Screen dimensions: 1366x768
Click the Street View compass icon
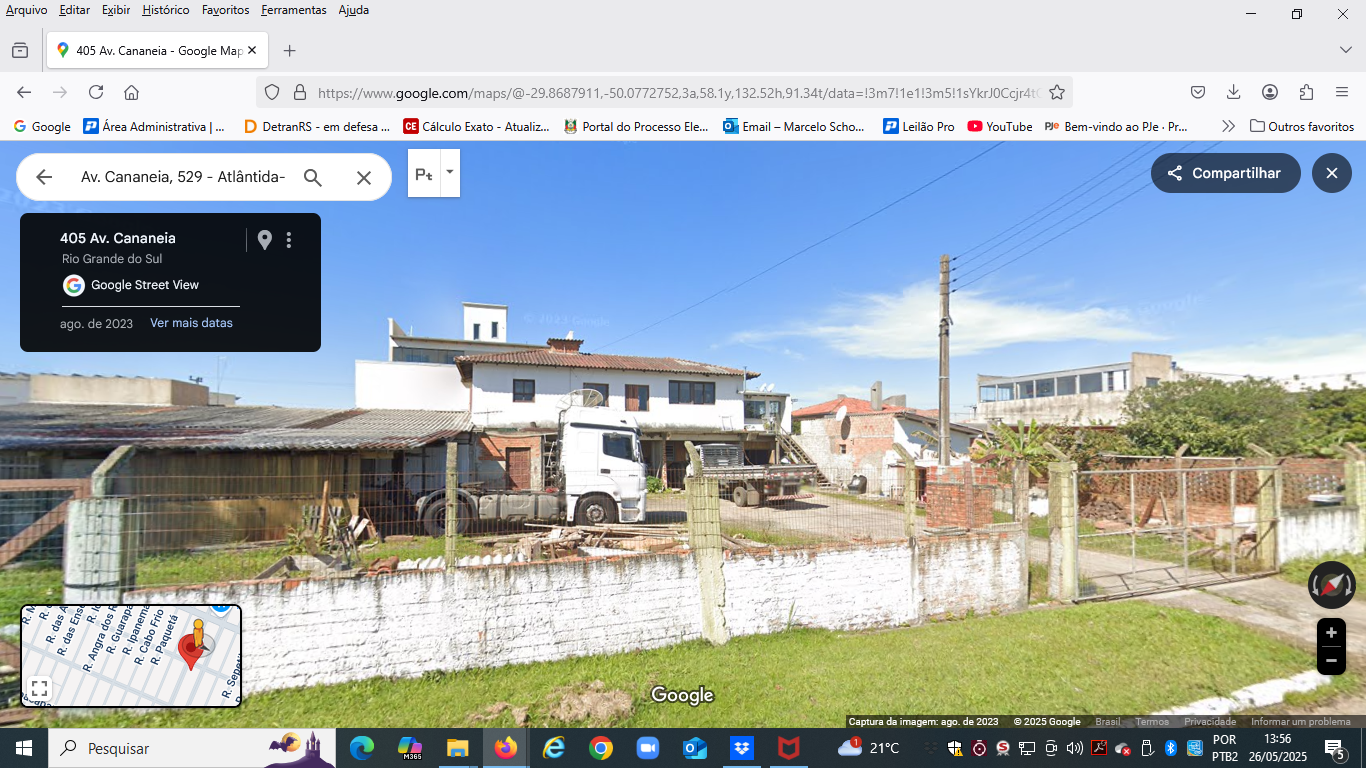pyautogui.click(x=1331, y=586)
